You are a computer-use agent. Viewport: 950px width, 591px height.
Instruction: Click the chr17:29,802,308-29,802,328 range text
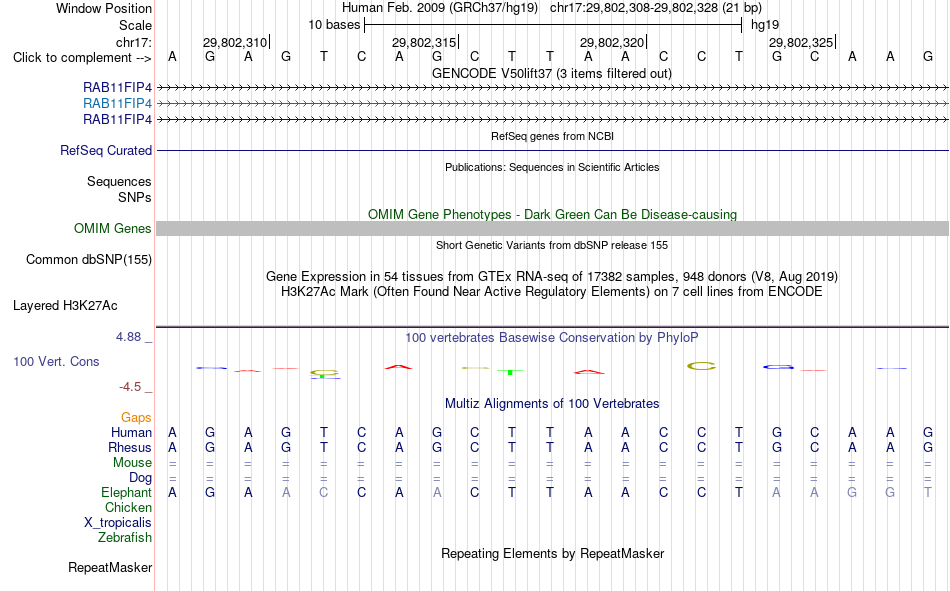(656, 8)
